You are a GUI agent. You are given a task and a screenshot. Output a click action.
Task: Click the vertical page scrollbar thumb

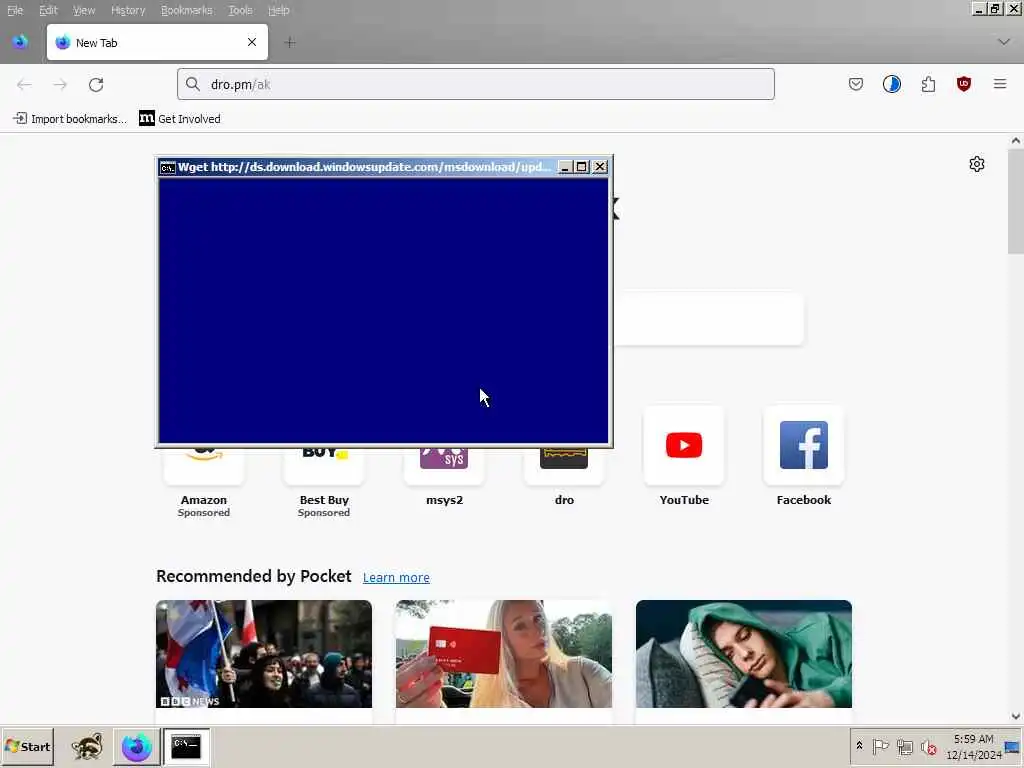1016,201
